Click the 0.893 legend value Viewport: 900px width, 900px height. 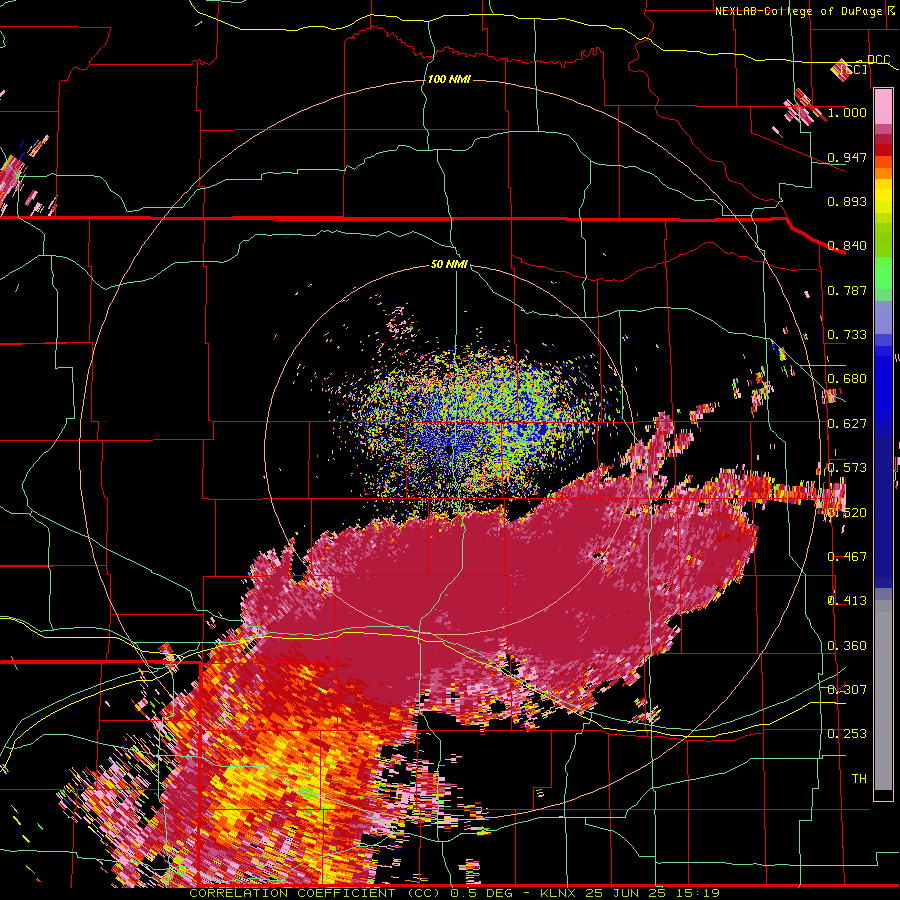(x=847, y=201)
